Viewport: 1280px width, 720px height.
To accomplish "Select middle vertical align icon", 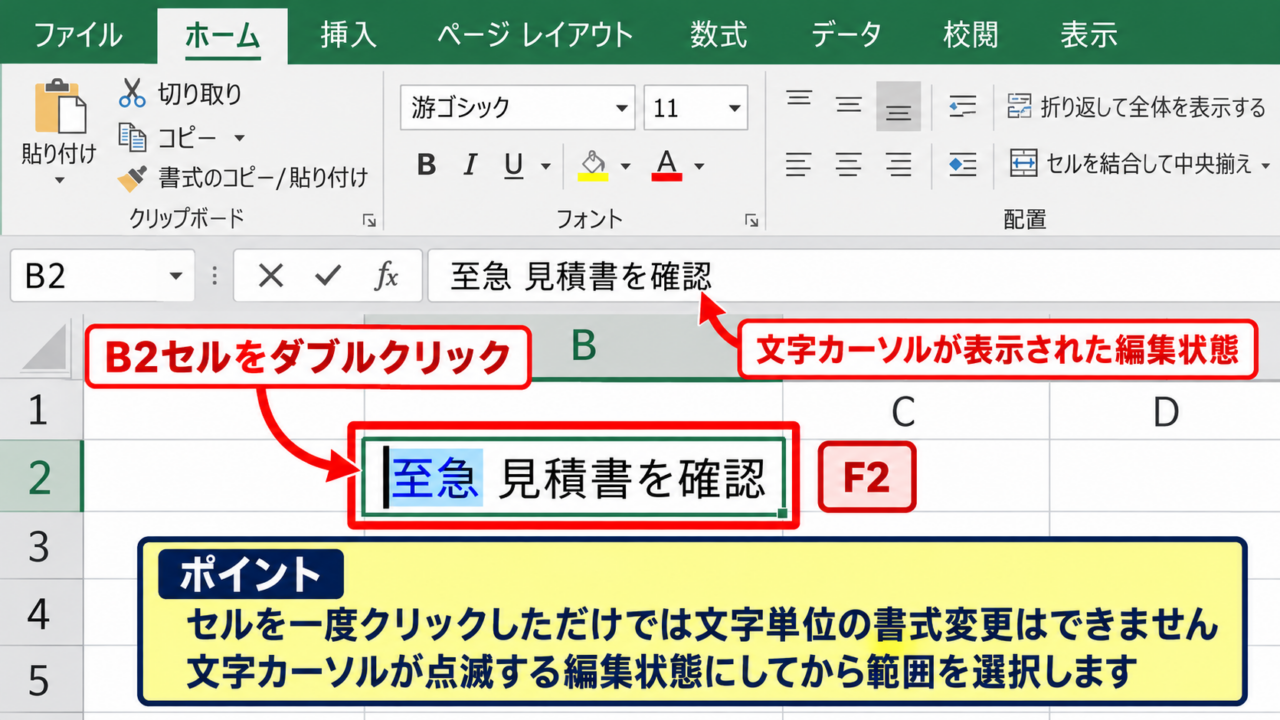I will click(x=849, y=104).
